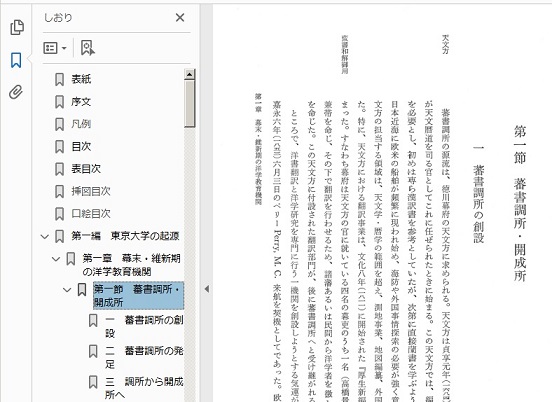The image size is (552, 402).
Task: Click the bookmarks scrollbar up arrow
Action: (x=189, y=74)
